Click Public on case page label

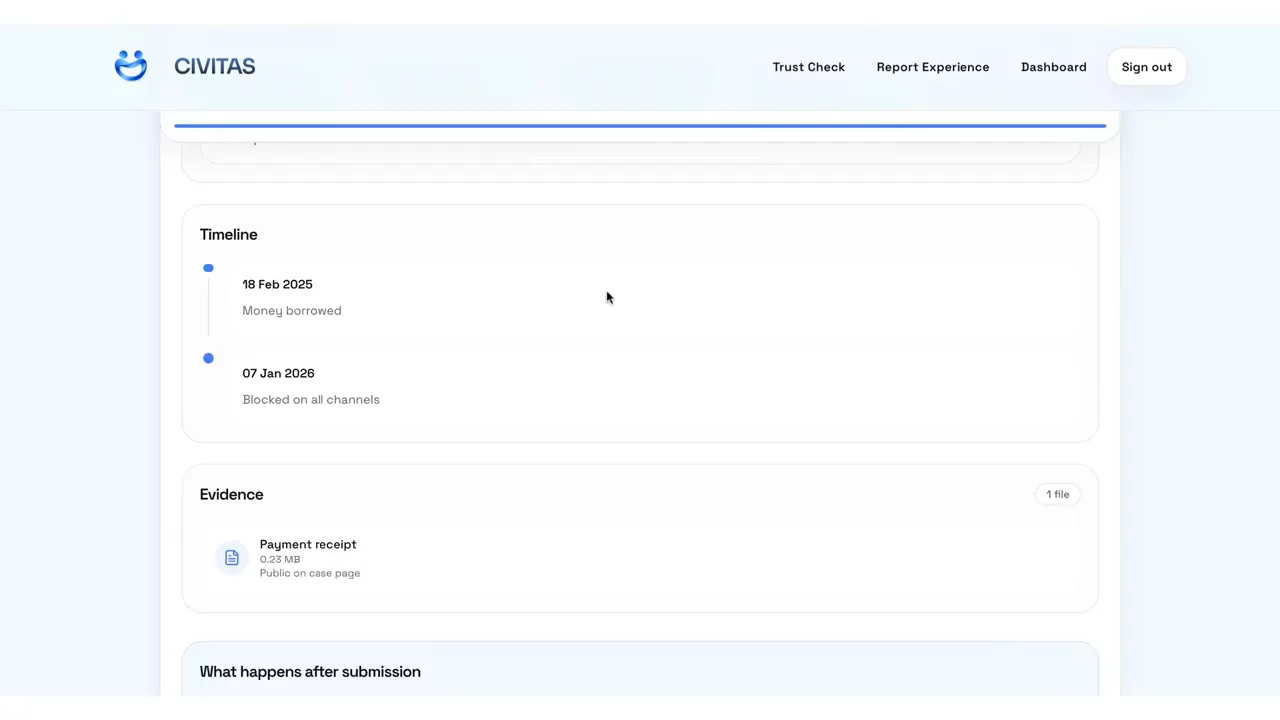point(310,573)
